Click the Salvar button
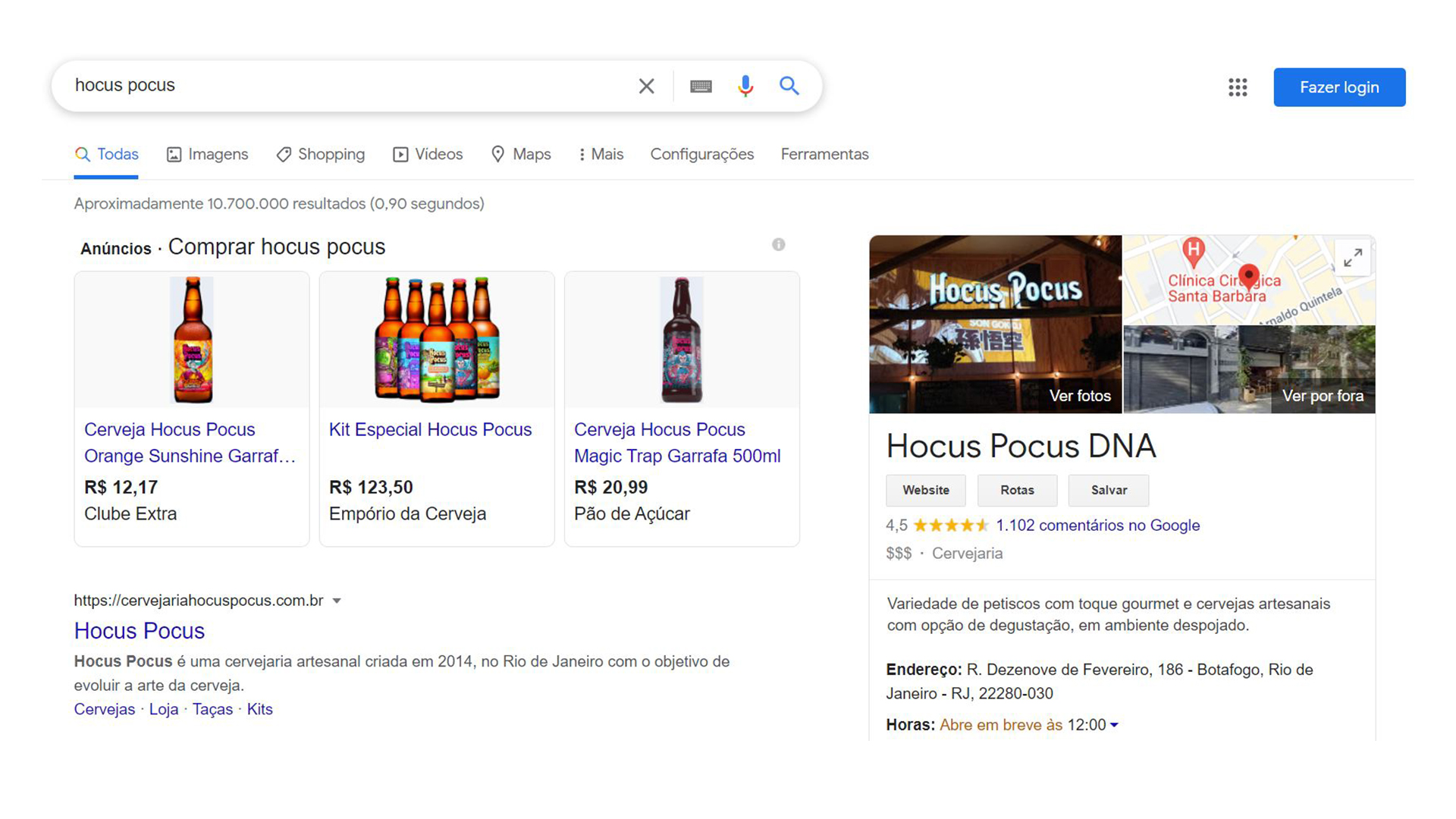Viewport: 1456px width, 819px height. tap(1109, 491)
